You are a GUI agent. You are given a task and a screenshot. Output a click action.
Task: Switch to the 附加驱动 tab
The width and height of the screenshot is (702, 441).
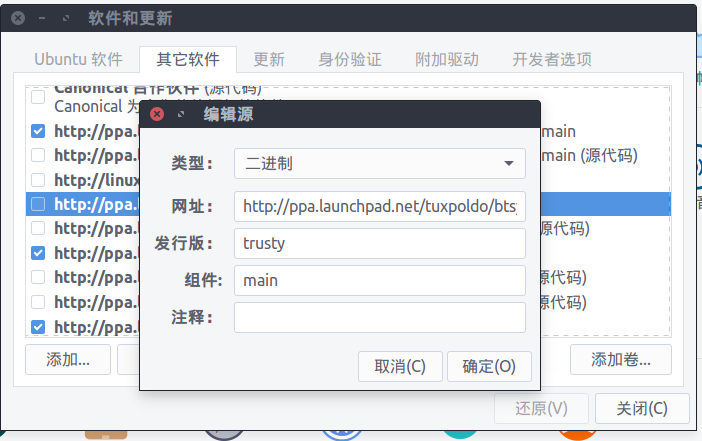(447, 60)
